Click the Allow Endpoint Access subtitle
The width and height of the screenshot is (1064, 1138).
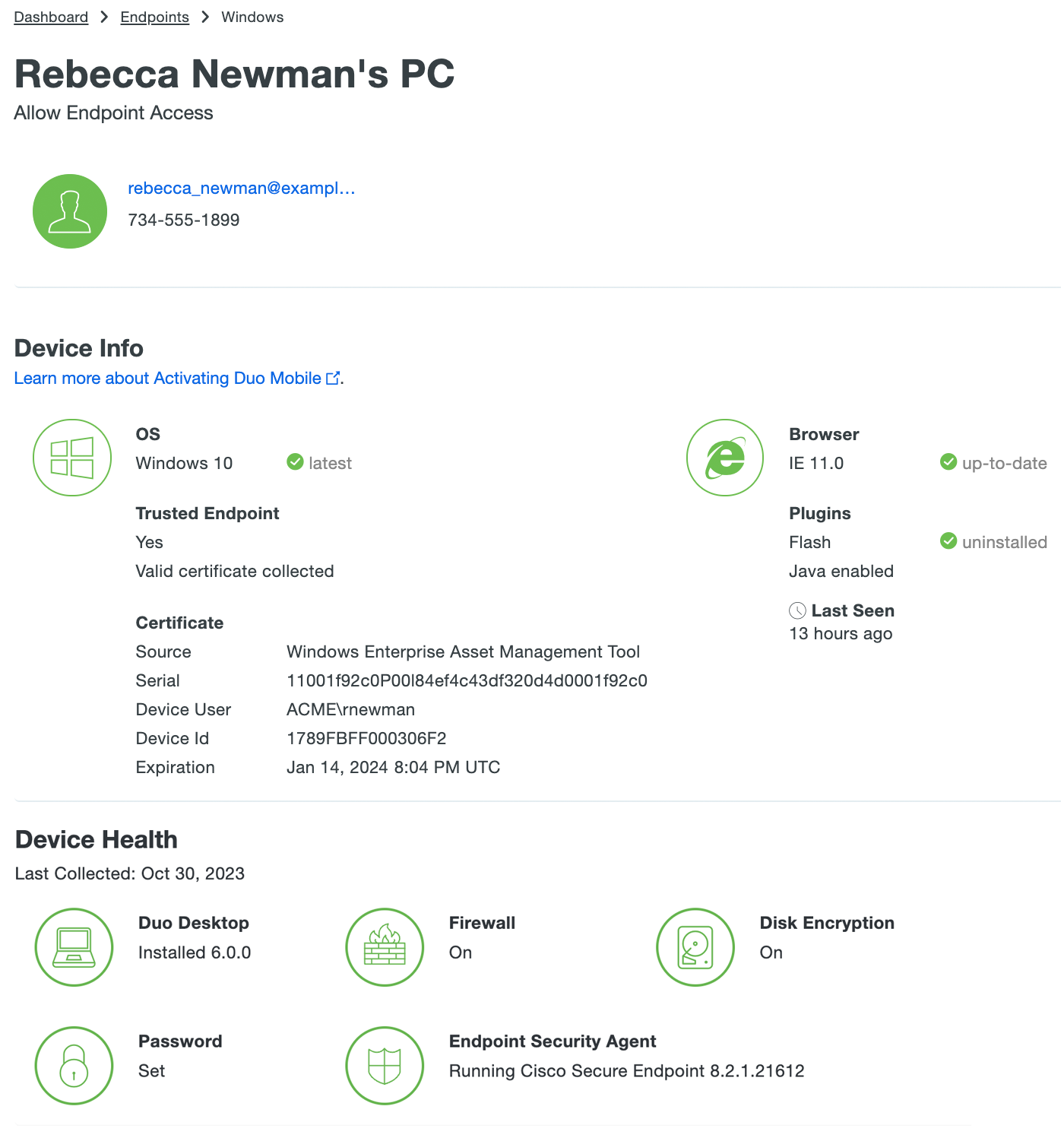tap(113, 113)
